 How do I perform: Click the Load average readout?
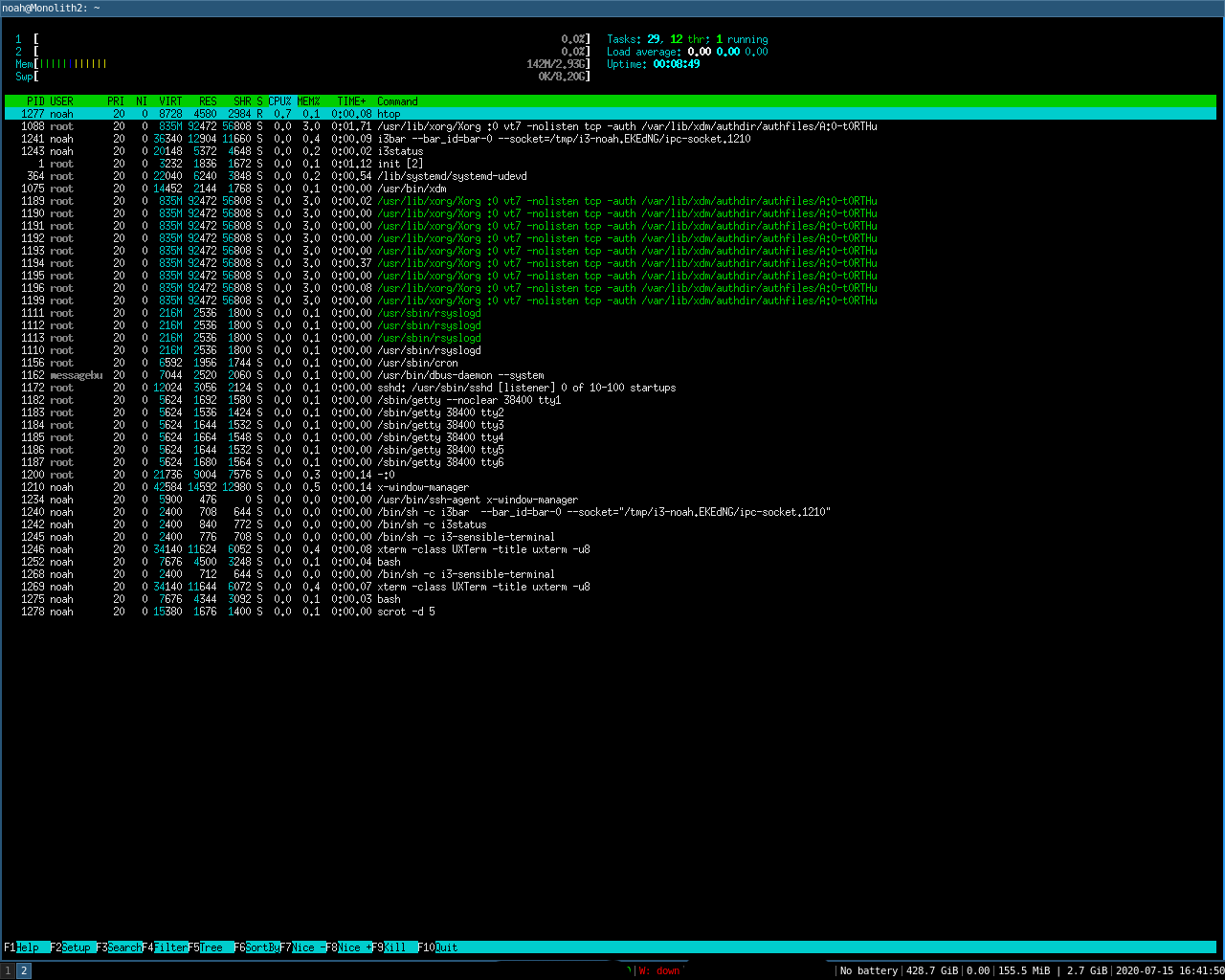point(687,52)
